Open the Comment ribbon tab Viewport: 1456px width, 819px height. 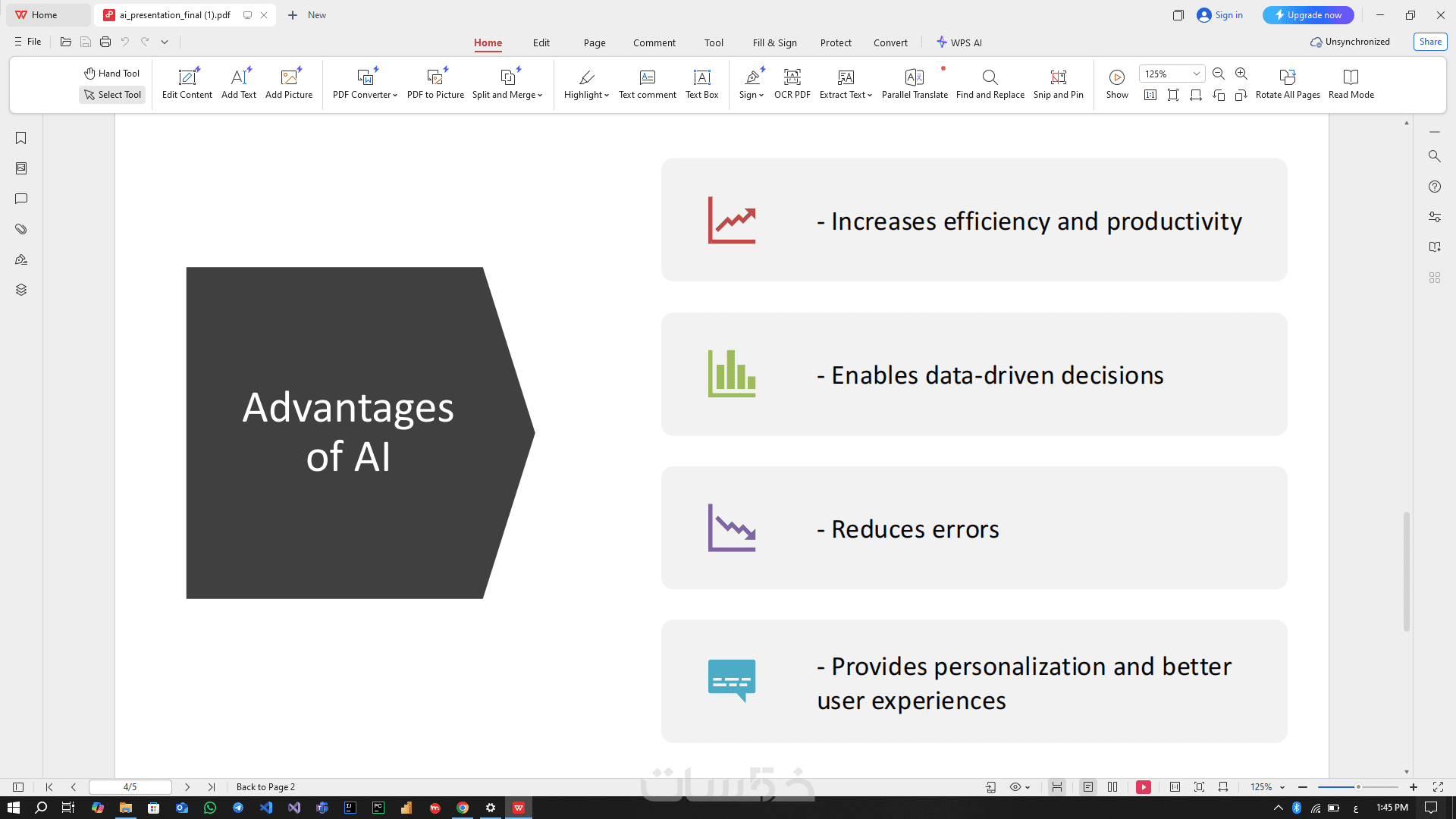click(x=654, y=42)
